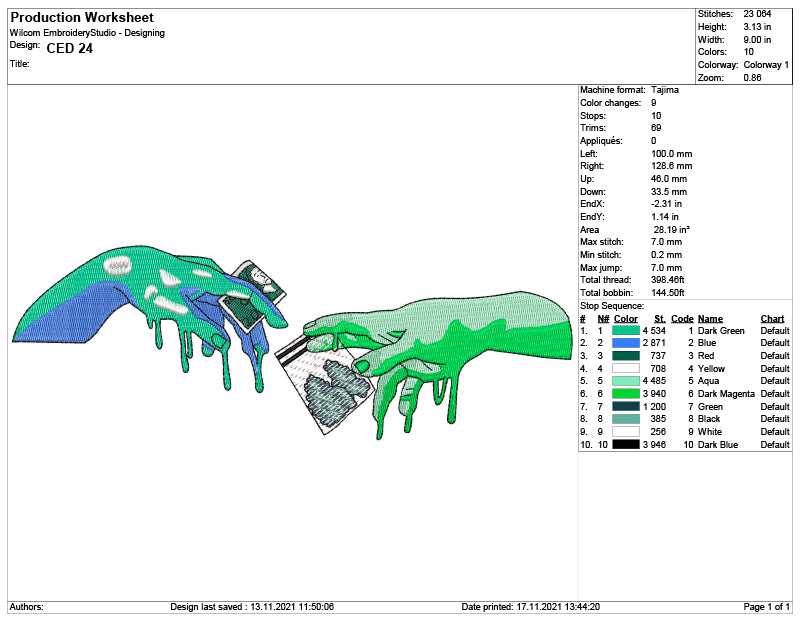Click the EndY value '1.14 in'

point(665,217)
